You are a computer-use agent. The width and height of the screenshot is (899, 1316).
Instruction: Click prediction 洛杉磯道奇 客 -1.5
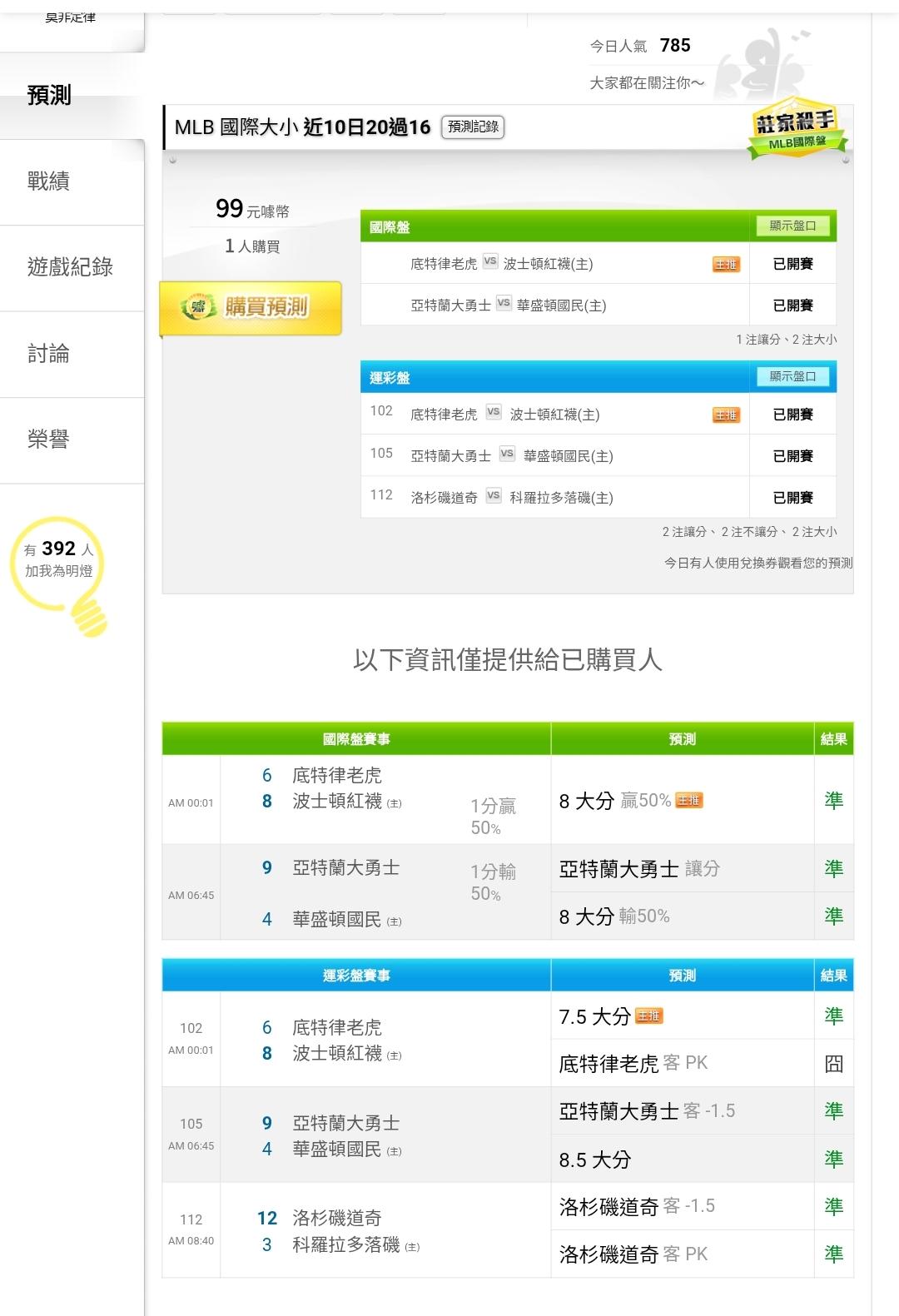pos(637,1206)
